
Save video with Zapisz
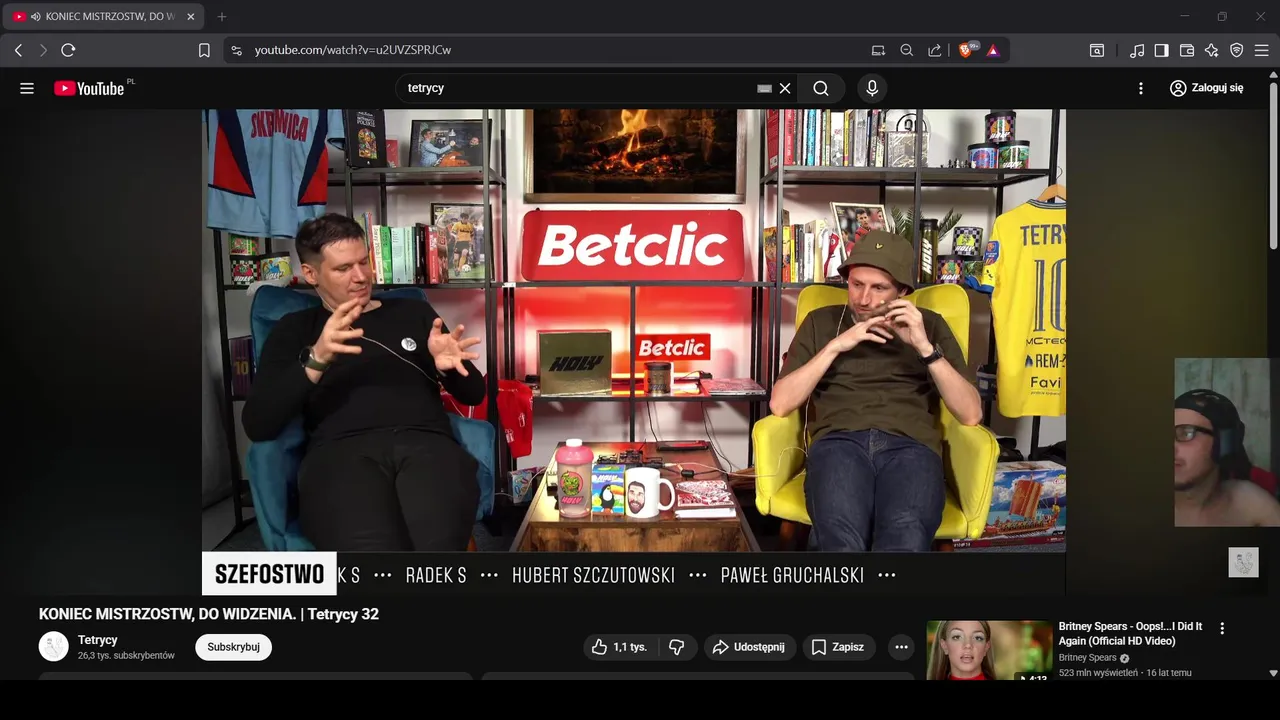click(x=838, y=647)
